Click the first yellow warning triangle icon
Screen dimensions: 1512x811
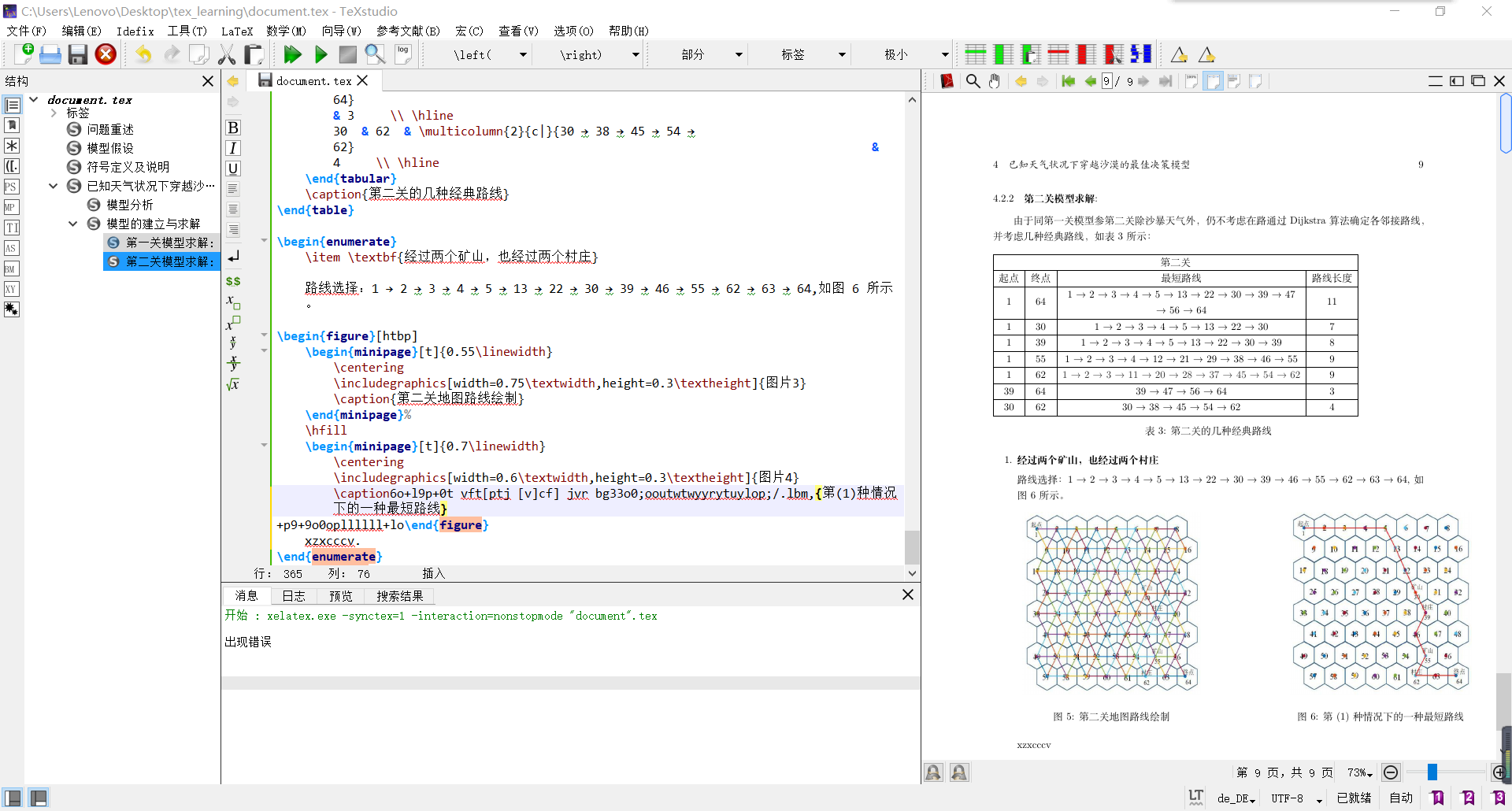pos(1179,54)
